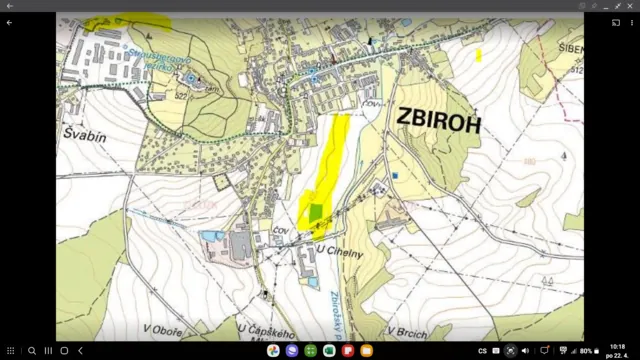Open the notifications panel
The height and width of the screenshot is (360, 640).
(x=544, y=350)
